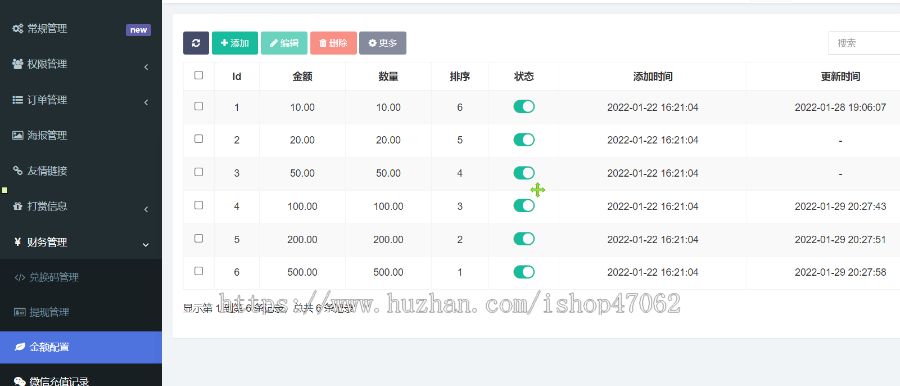Toggle status switch for amount 500.00
900x386 pixels.
click(524, 272)
